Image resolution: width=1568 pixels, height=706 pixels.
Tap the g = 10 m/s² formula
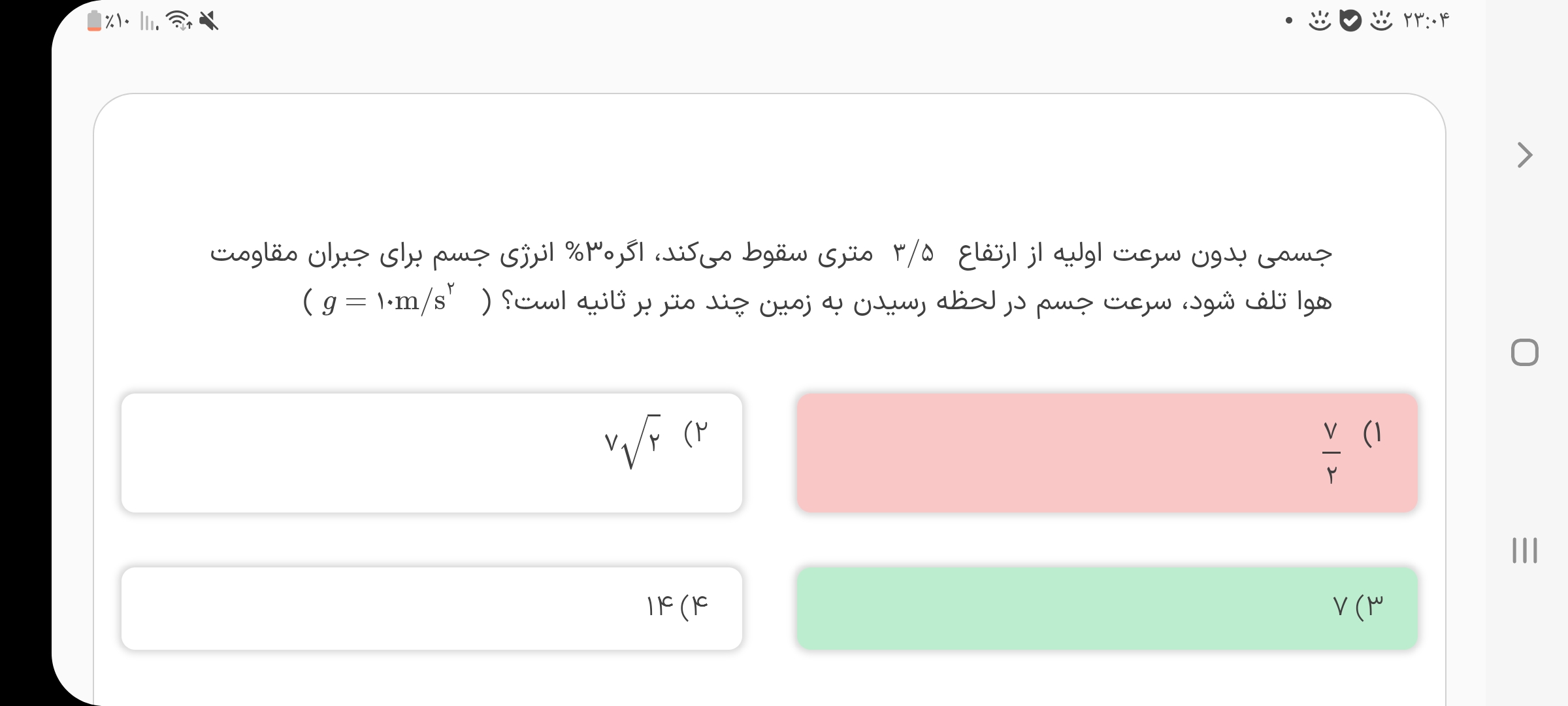389,301
